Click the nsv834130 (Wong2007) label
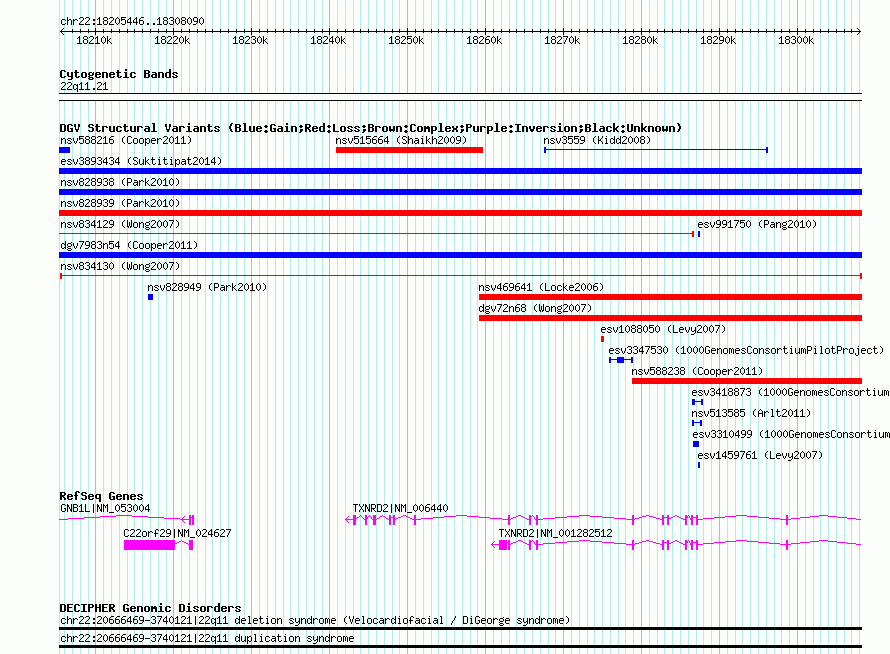This screenshot has height=654, width=890. (x=120, y=266)
